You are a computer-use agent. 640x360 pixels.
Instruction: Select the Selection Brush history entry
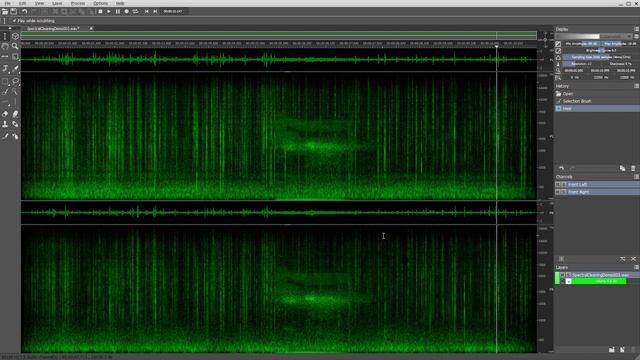[x=597, y=101]
